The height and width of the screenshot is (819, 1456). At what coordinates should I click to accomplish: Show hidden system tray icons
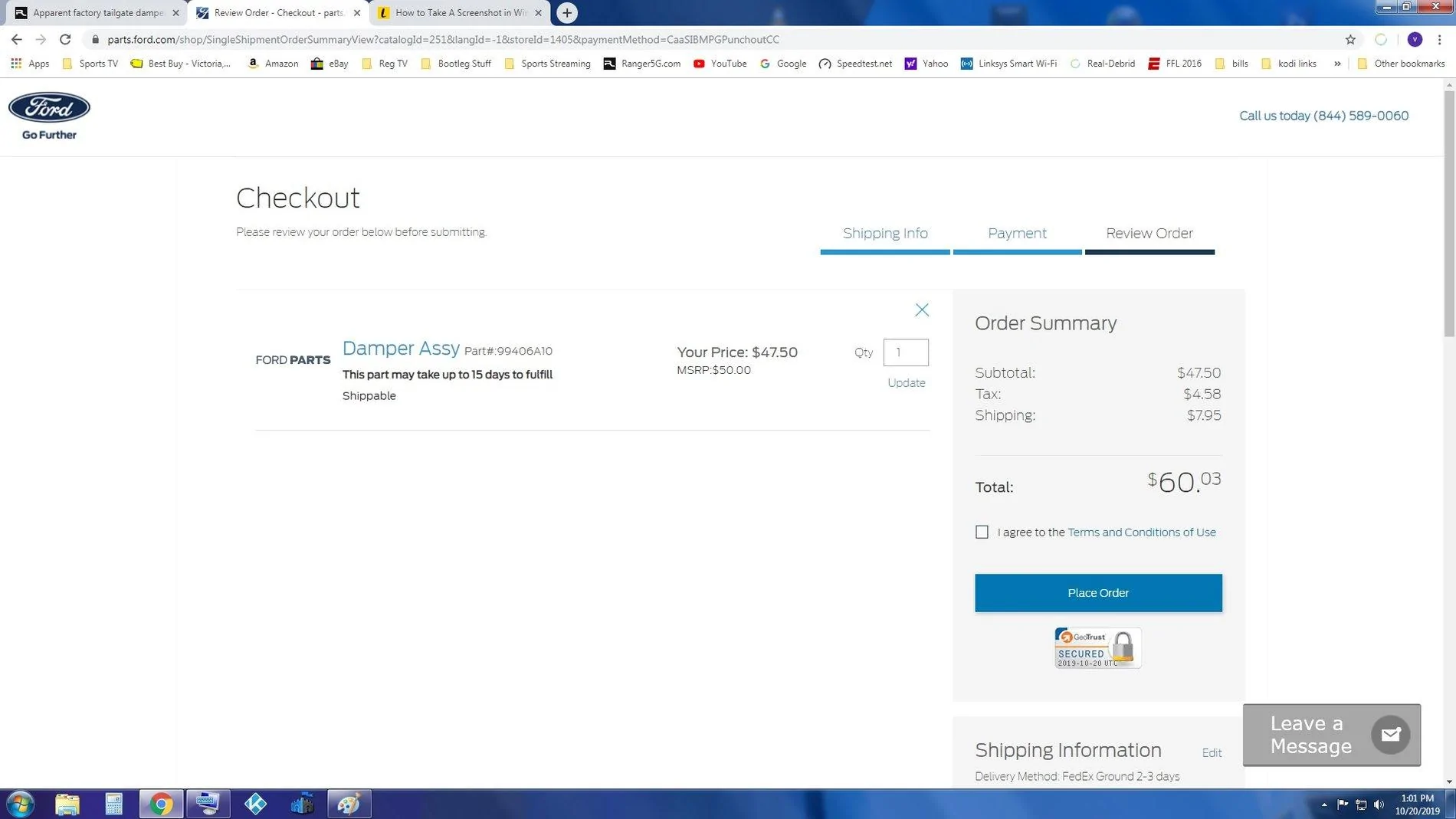click(x=1324, y=804)
